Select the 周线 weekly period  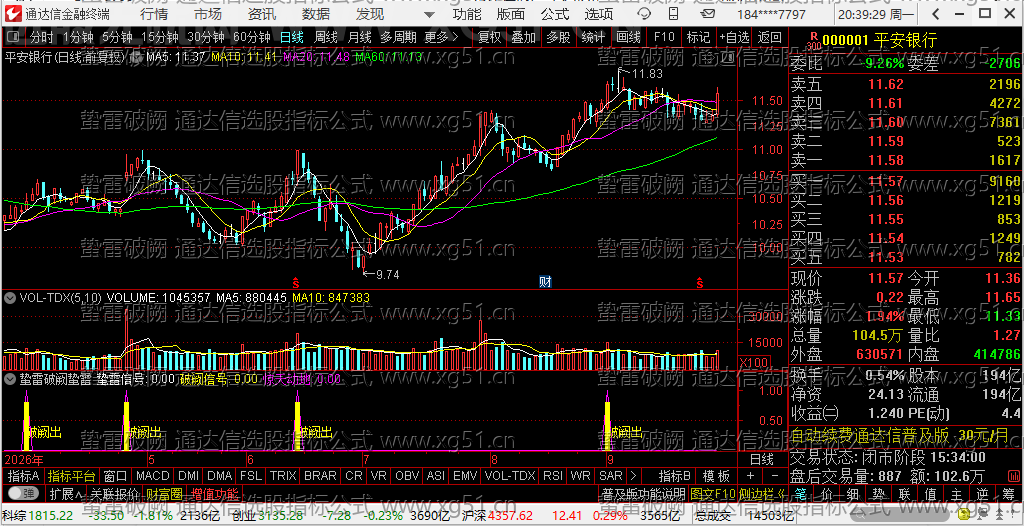point(325,37)
